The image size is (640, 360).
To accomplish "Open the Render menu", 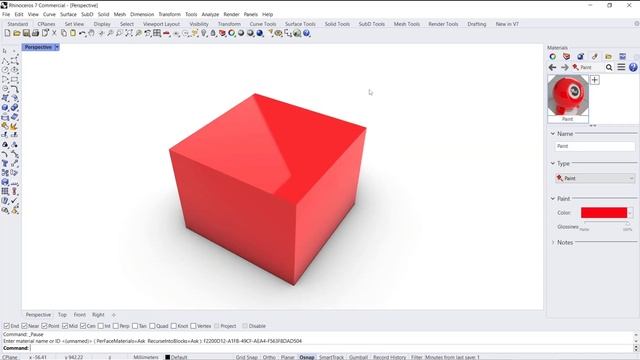I will 231,14.
